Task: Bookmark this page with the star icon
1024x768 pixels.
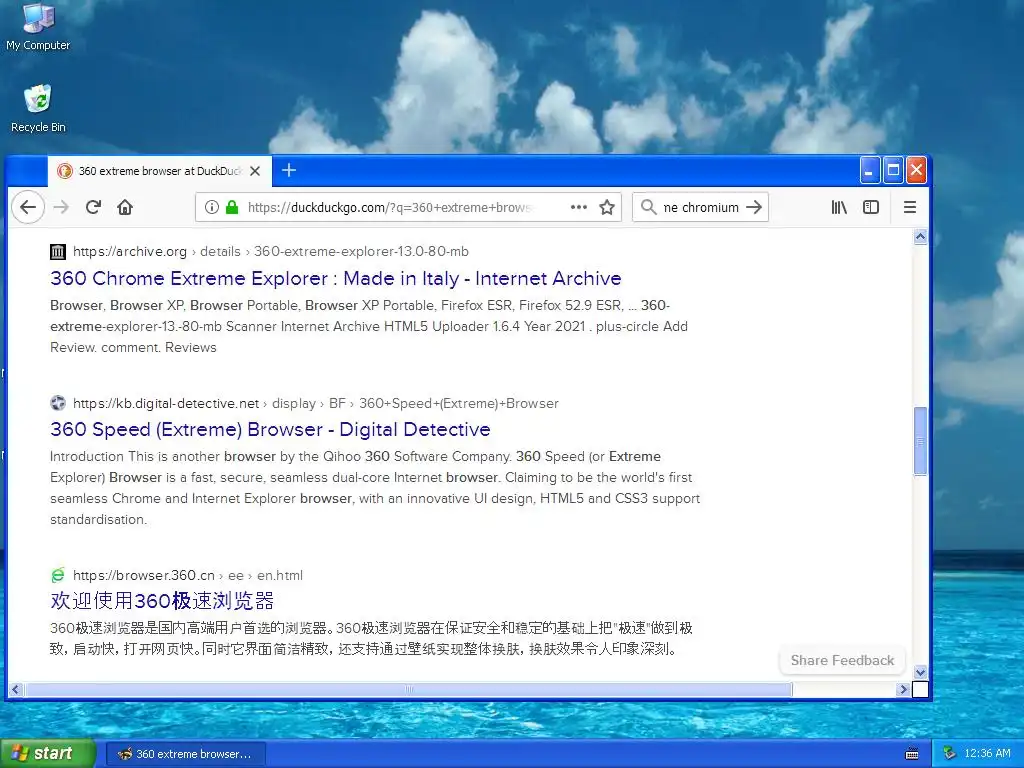Action: coord(607,208)
